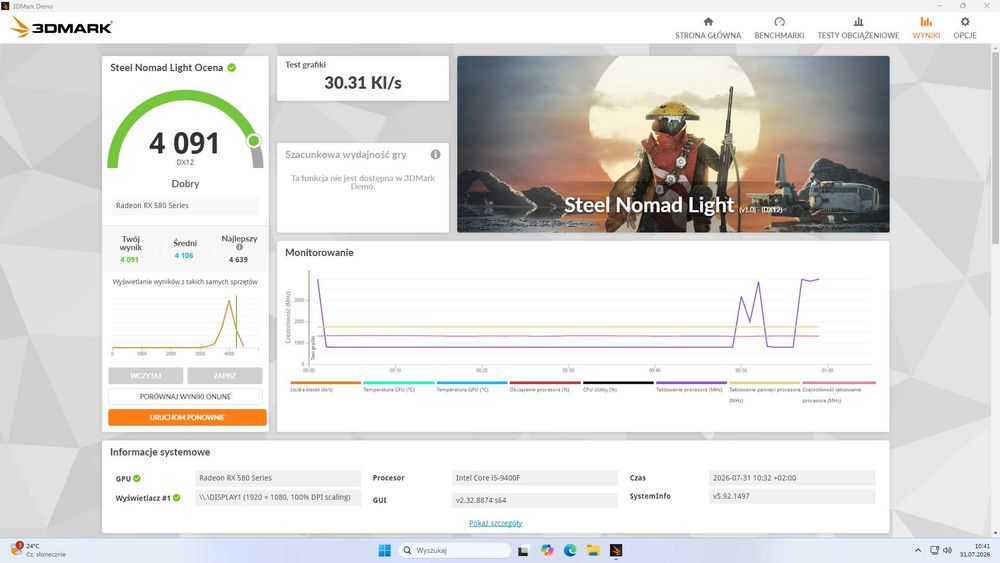Open Pokaż szczegóły link
Viewport: 1000px width, 563px height.
coord(496,523)
